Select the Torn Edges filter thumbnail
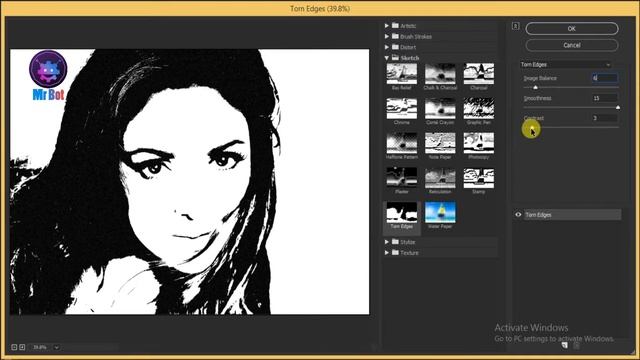 click(402, 212)
